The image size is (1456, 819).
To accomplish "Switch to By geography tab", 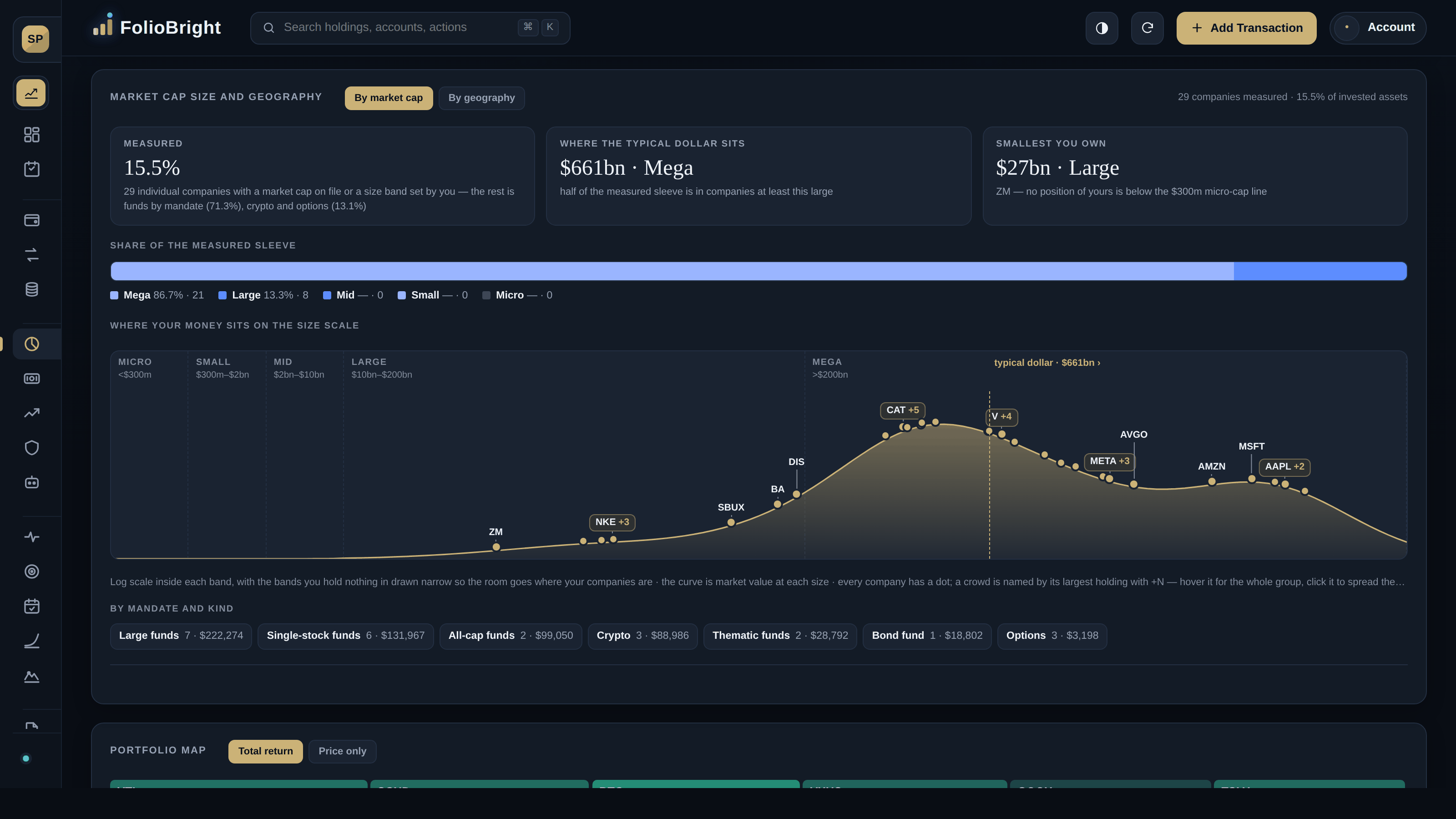I will (x=481, y=98).
